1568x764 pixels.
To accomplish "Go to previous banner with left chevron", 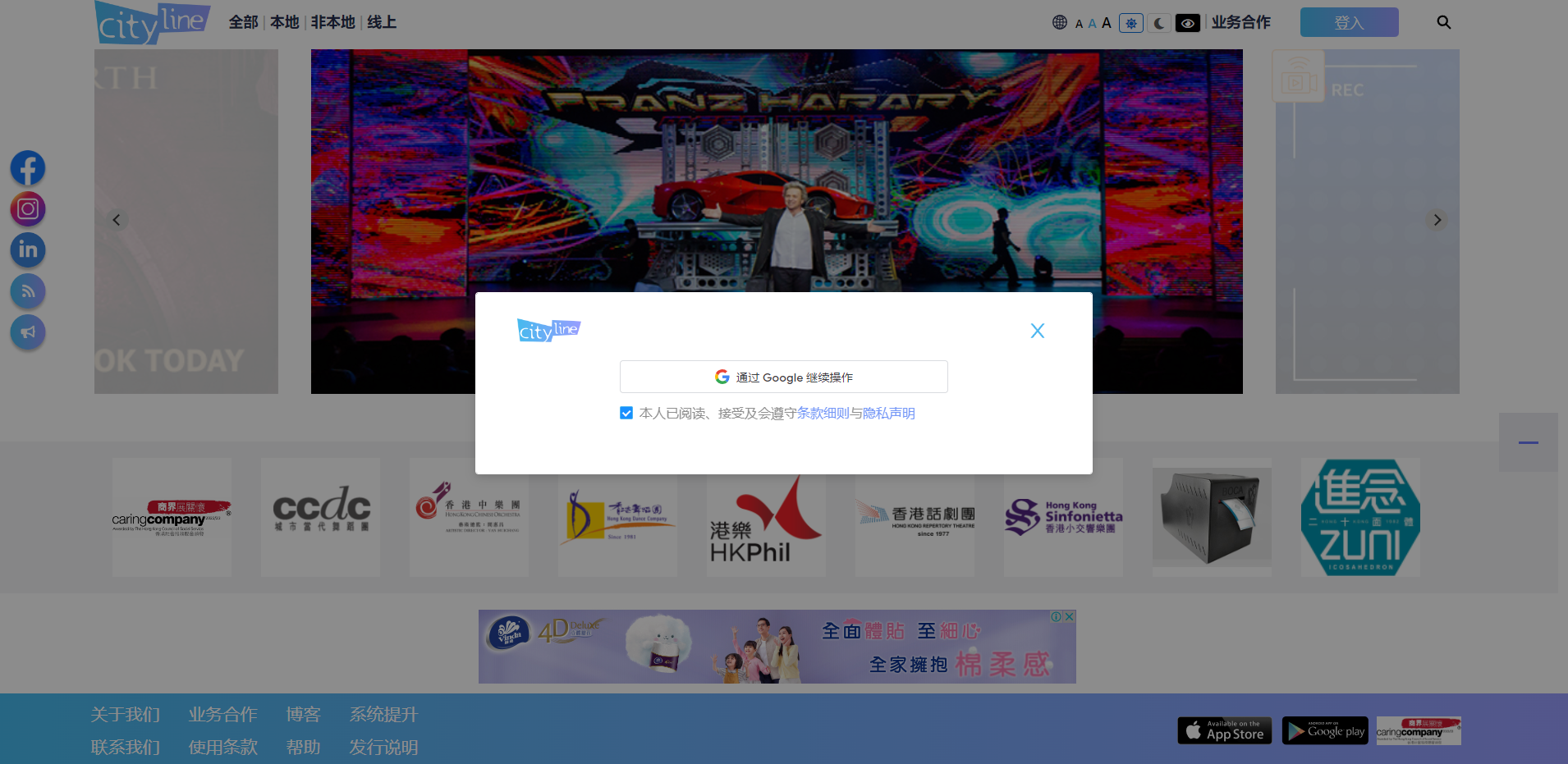I will pos(117,220).
